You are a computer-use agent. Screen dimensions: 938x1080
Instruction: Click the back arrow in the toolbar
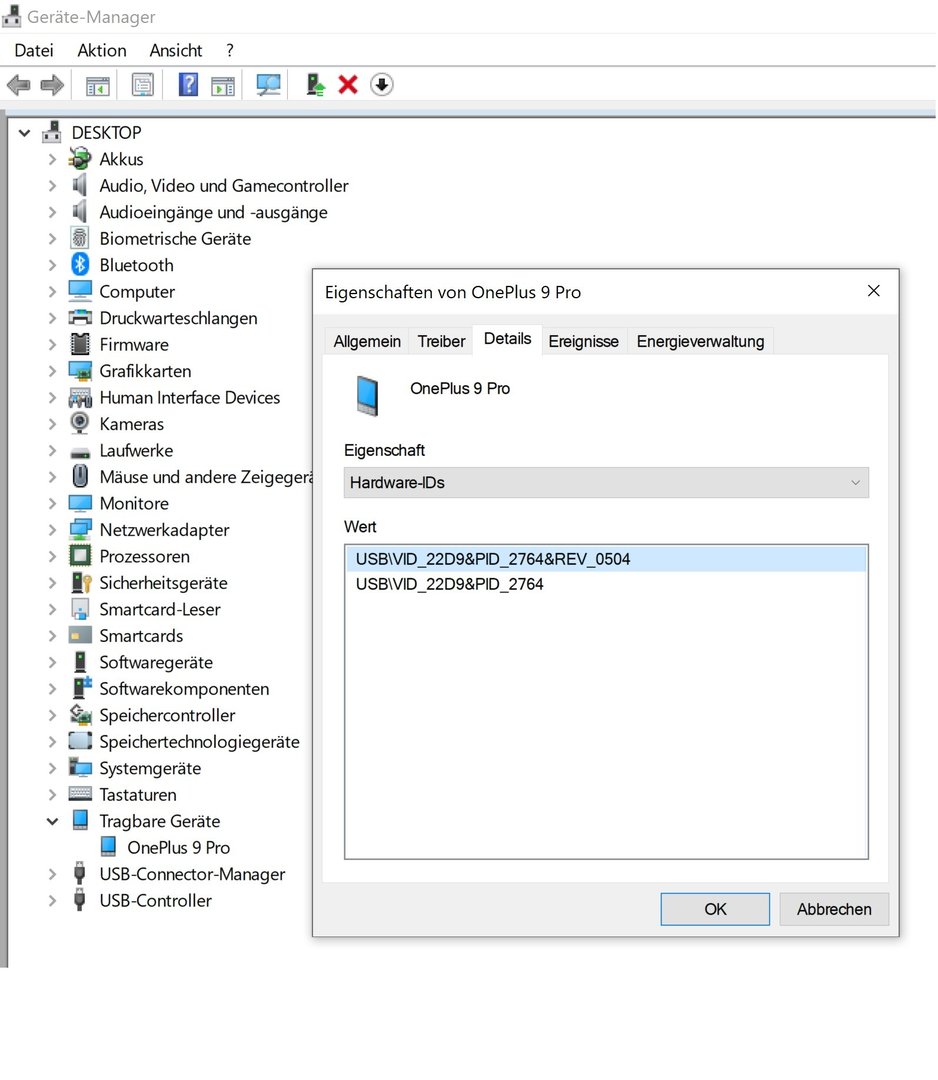pos(18,85)
